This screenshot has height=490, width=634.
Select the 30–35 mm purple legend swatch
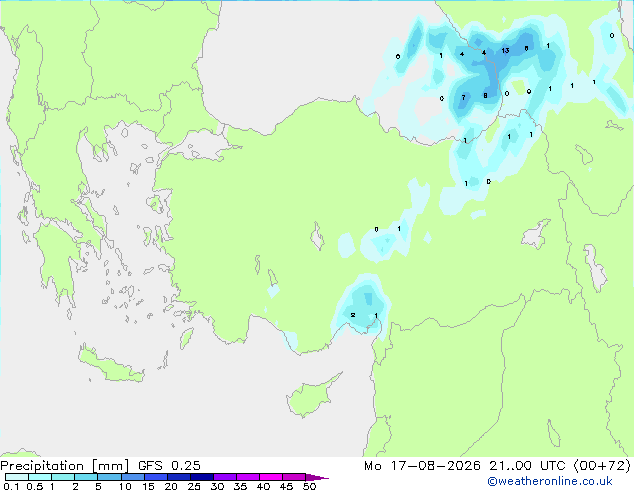pyautogui.click(x=224, y=477)
